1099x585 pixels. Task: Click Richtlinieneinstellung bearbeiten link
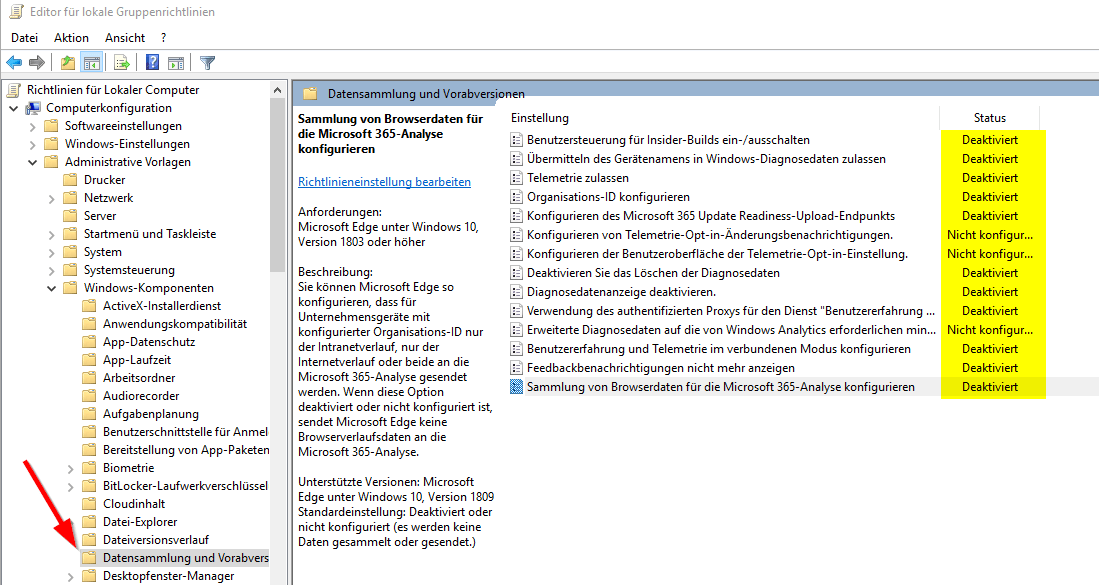pyautogui.click(x=384, y=181)
